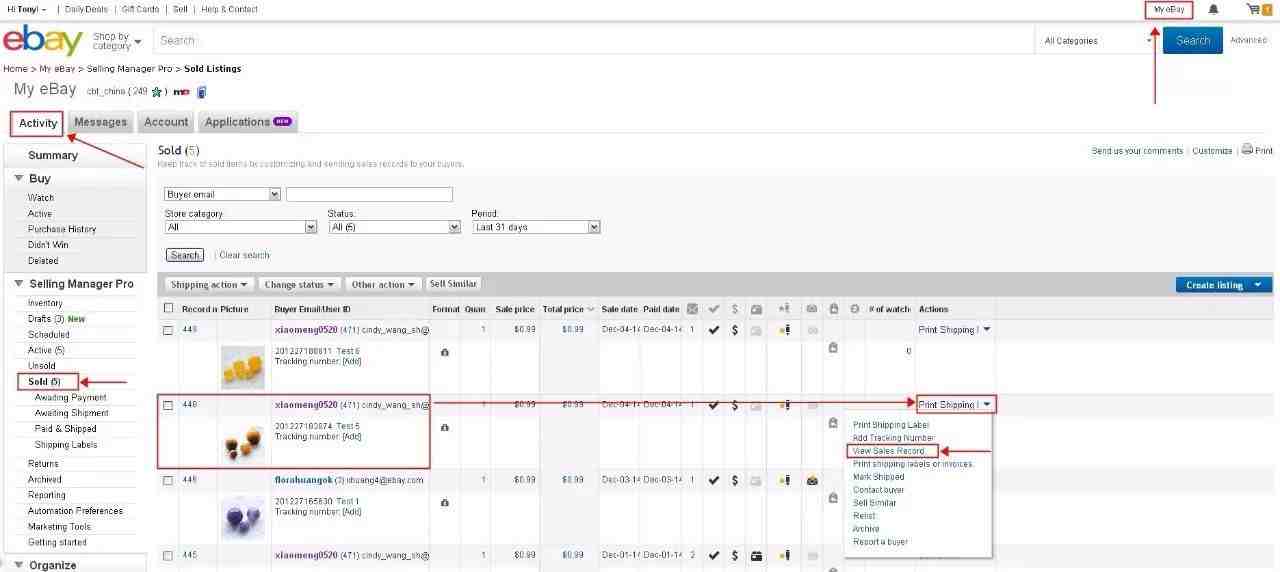
Task: Open the Status All (5) dropdown
Action: tap(394, 227)
